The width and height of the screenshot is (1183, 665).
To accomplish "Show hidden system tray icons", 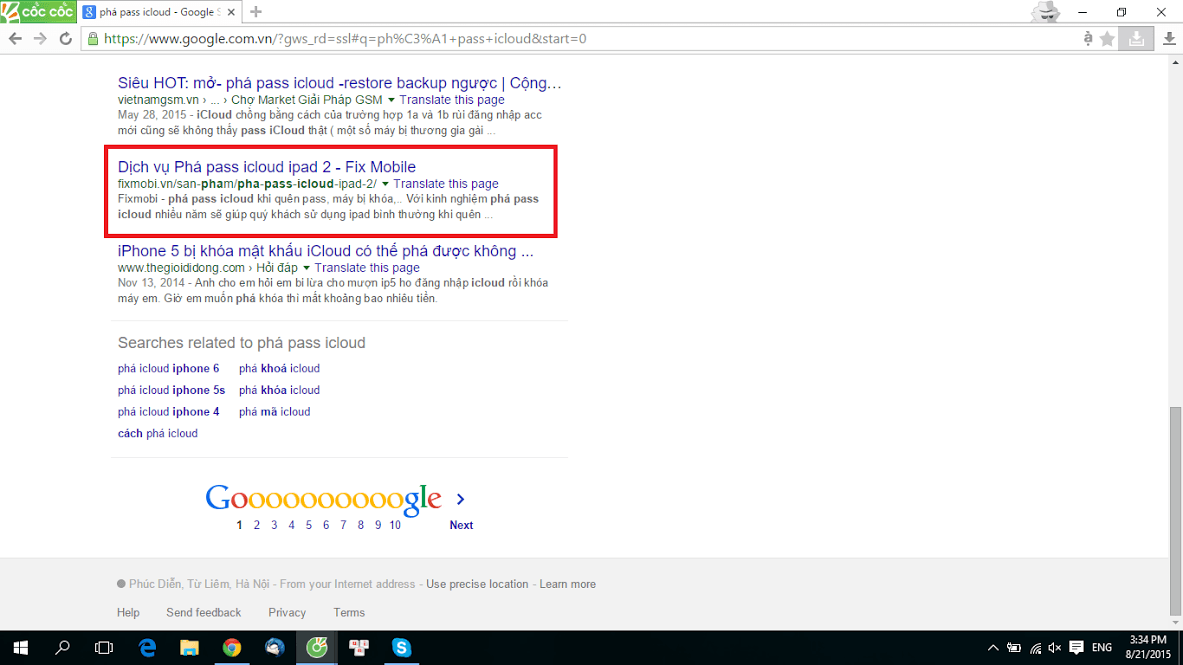I will pyautogui.click(x=992, y=647).
